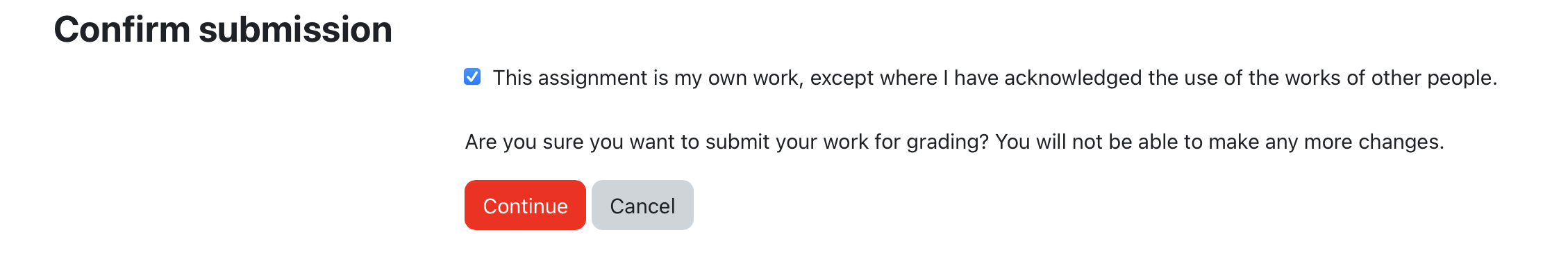Click the word 'Confirm' in the heading
This screenshot has height=253, width=1568.
click(x=122, y=29)
